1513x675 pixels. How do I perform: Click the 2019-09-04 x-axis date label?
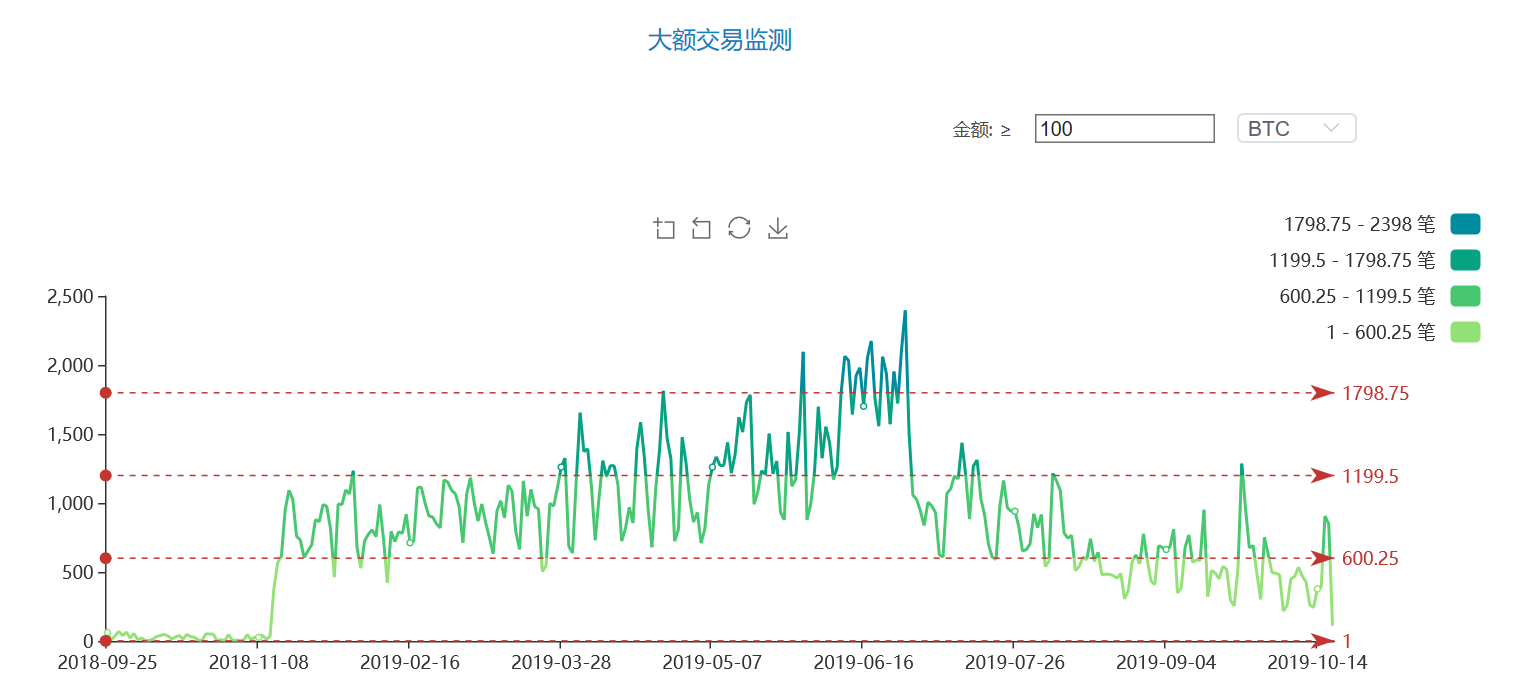1164,662
